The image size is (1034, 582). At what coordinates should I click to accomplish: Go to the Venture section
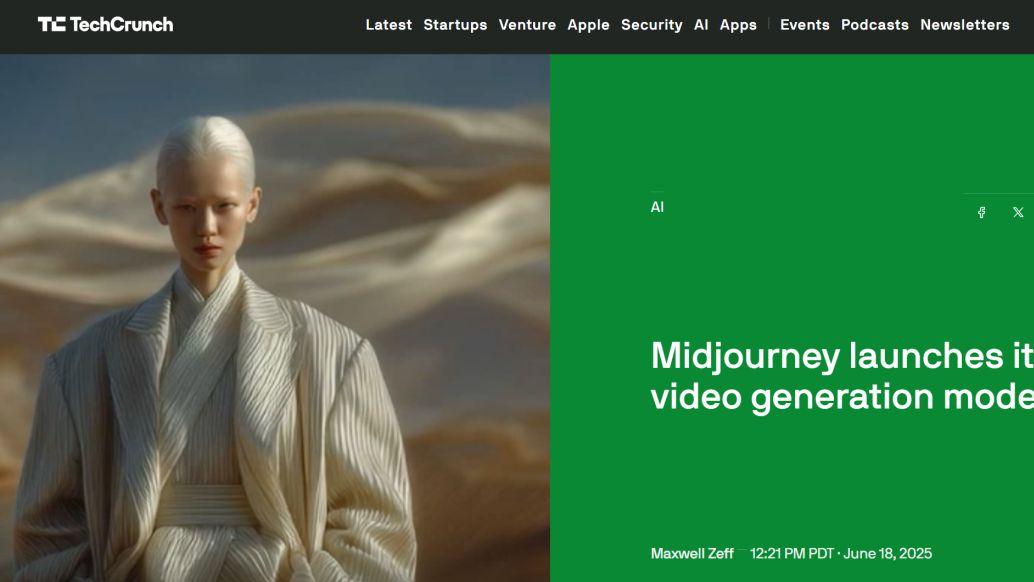point(527,24)
